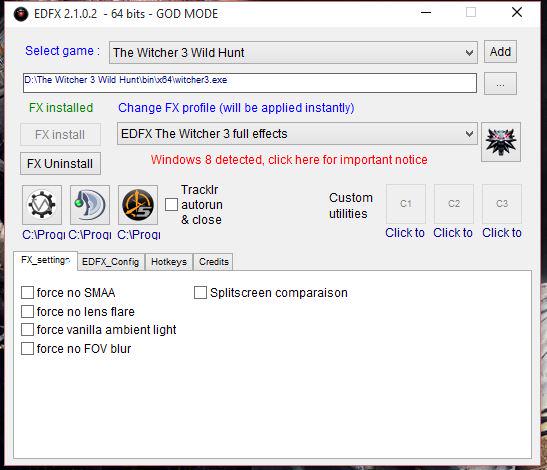Click the 'FX installed' status text

[x=61, y=107]
